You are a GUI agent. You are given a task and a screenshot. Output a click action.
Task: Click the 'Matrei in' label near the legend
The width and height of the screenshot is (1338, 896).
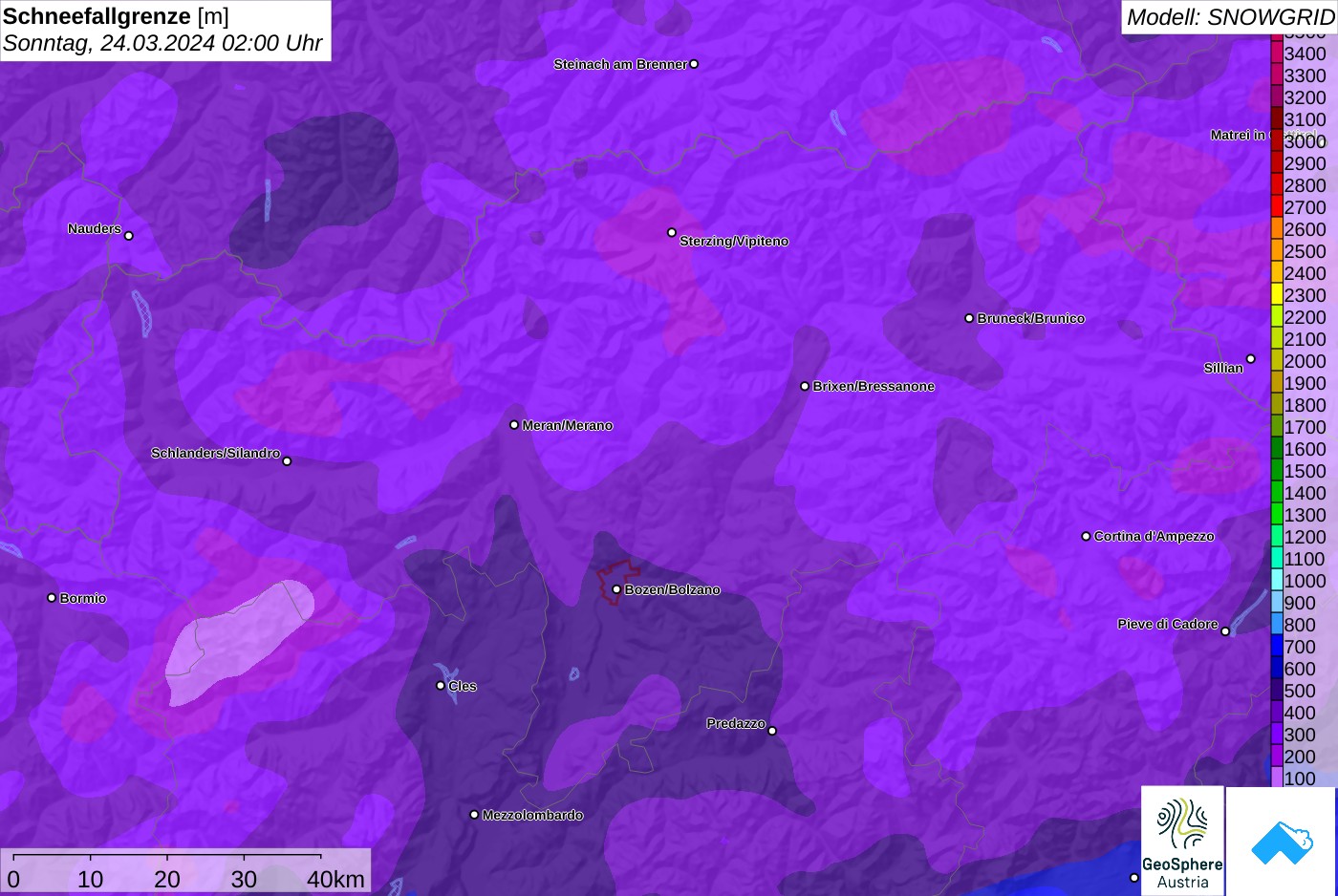coord(1238,135)
